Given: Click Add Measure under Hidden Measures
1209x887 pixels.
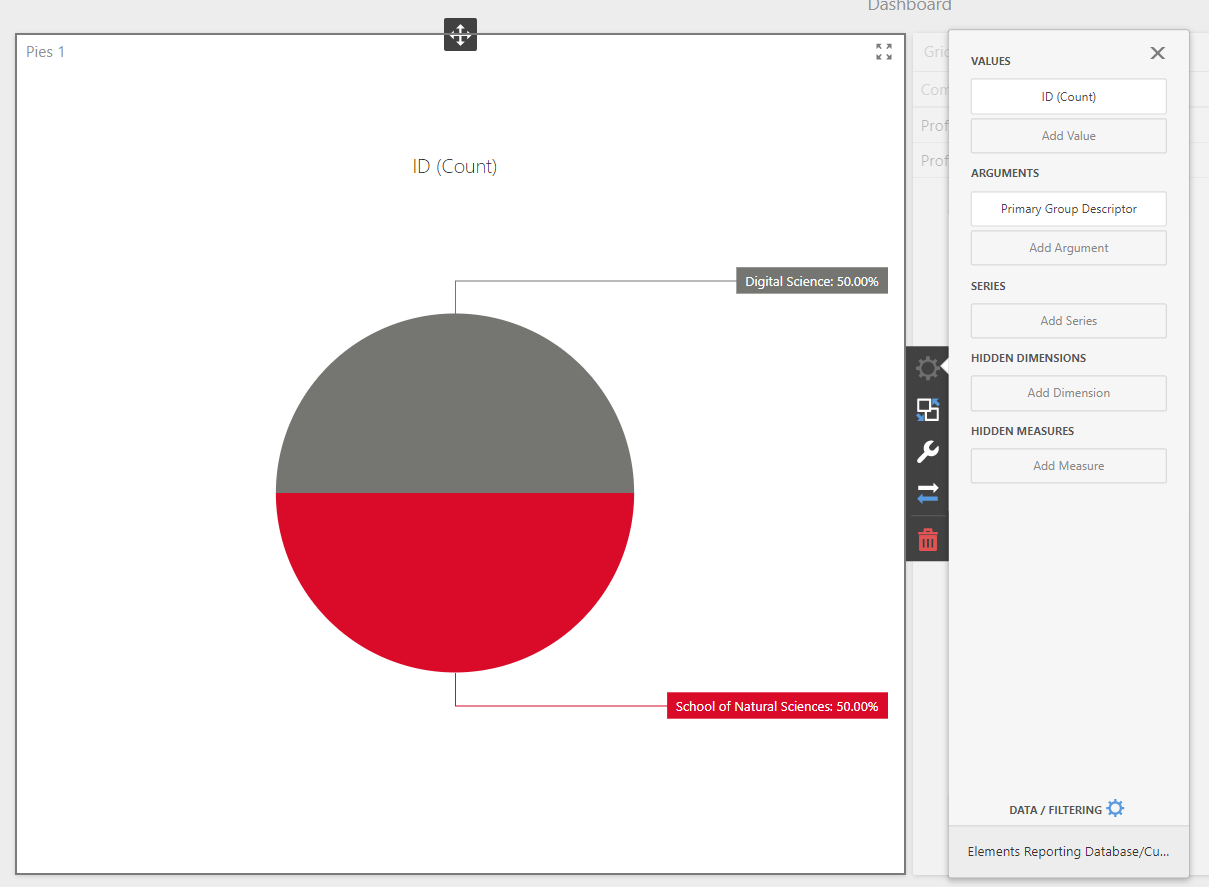Looking at the screenshot, I should click(x=1068, y=466).
